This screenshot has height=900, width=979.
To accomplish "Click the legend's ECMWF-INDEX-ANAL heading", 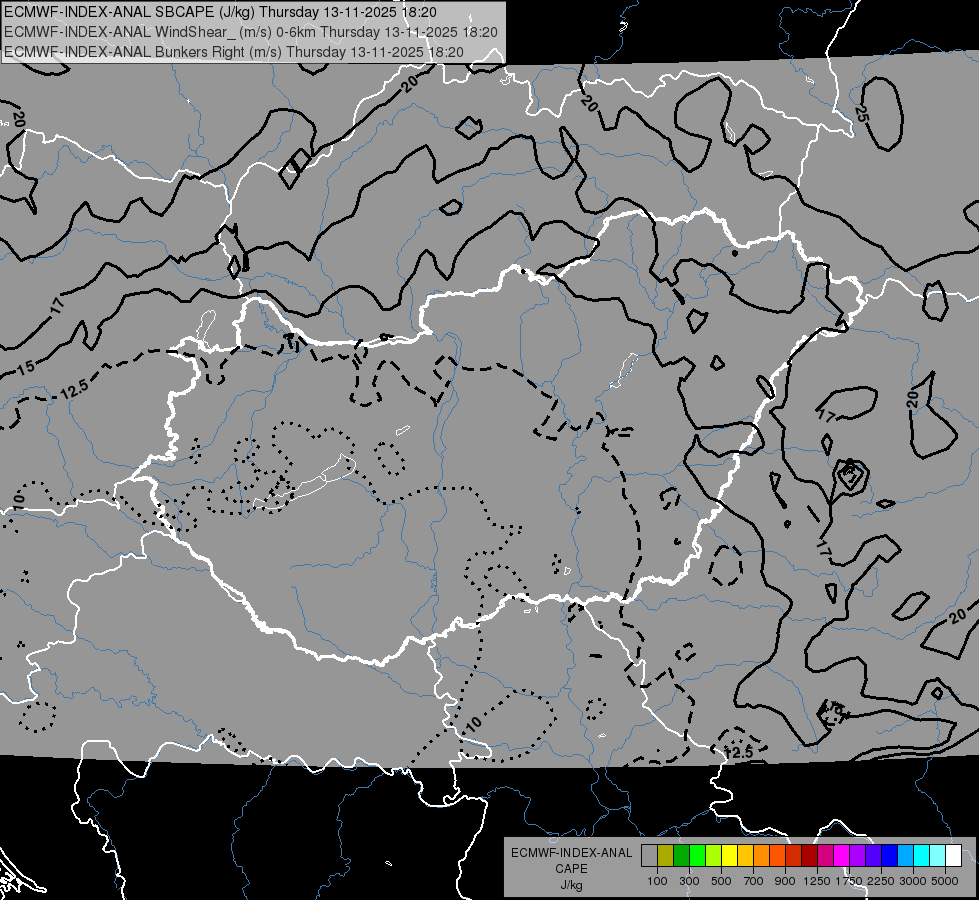I will pos(571,853).
